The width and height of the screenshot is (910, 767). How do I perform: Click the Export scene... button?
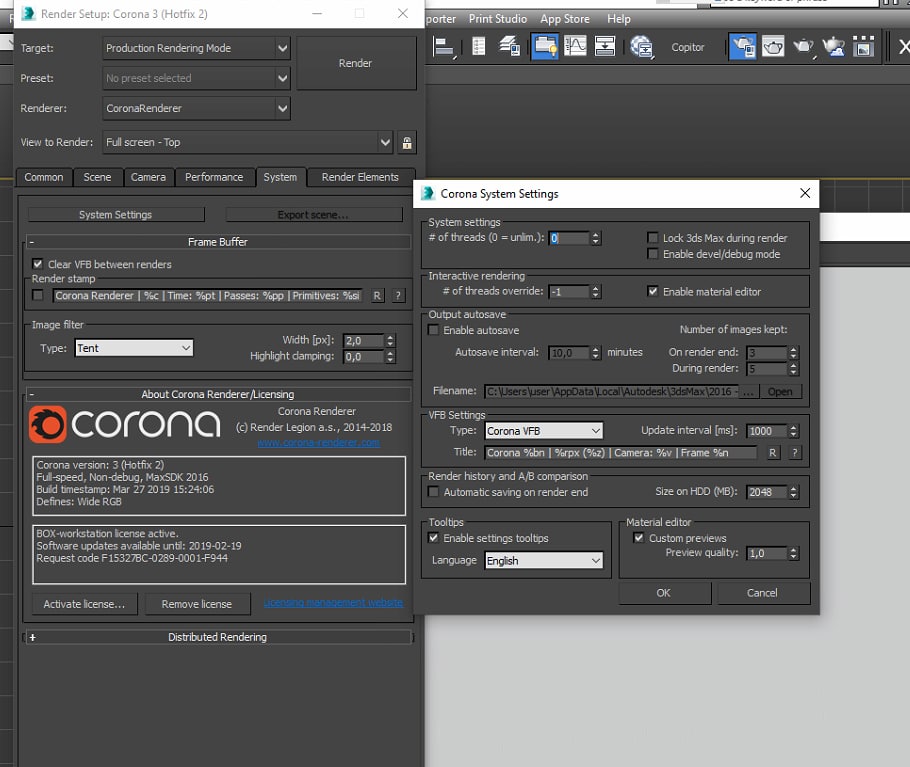click(x=313, y=215)
